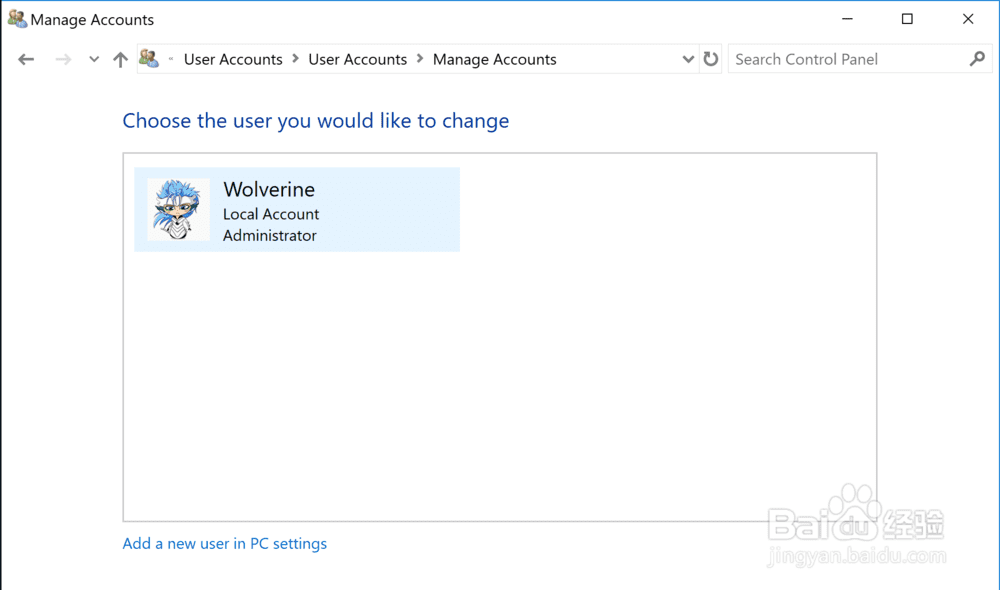Open the second User Accounts breadcrumb
1000x590 pixels.
point(357,59)
